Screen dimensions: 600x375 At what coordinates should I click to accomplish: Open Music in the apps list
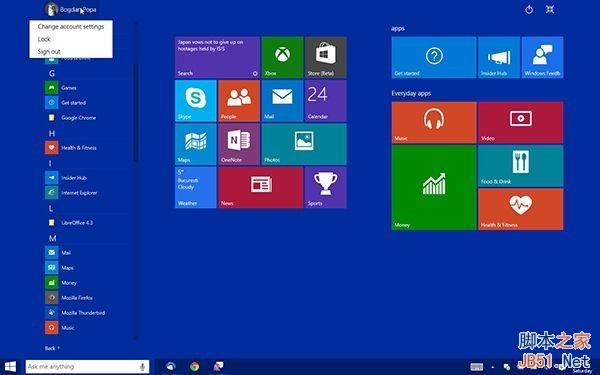click(87, 327)
